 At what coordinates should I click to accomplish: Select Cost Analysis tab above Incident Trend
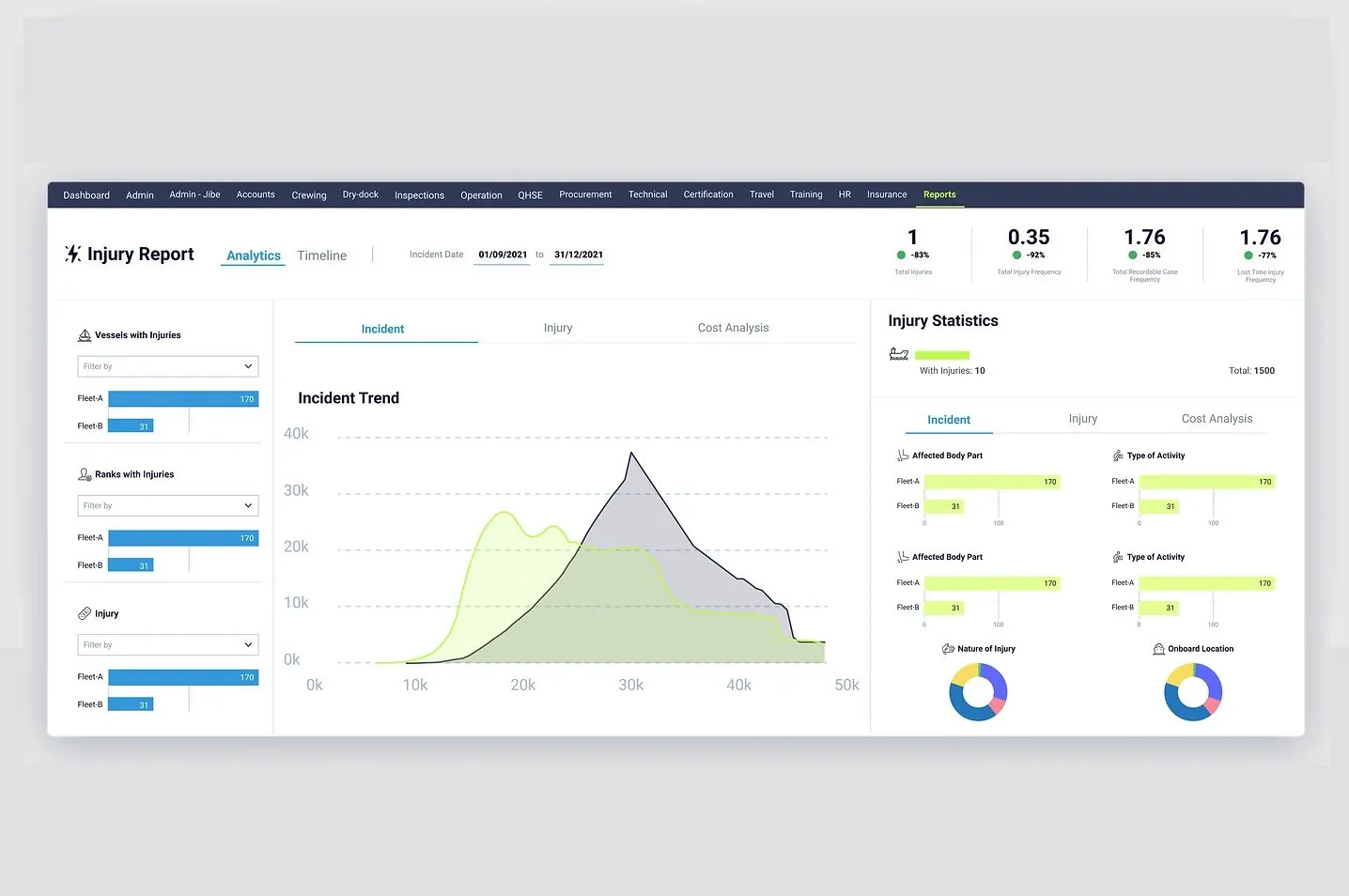click(x=733, y=328)
